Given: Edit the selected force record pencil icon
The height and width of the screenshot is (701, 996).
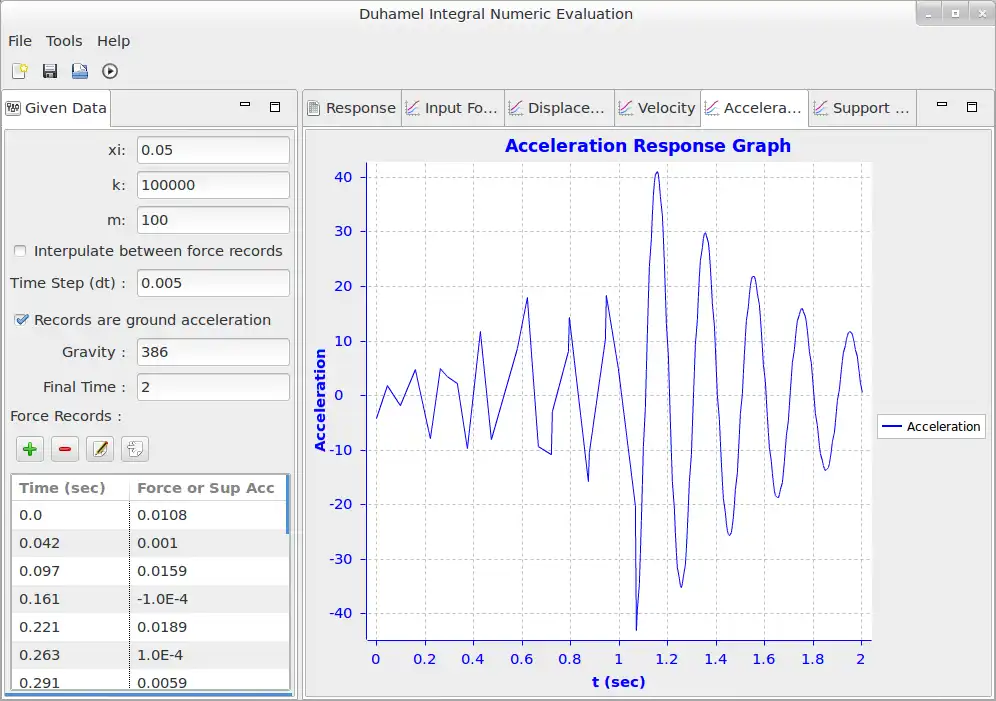Looking at the screenshot, I should tap(99, 449).
